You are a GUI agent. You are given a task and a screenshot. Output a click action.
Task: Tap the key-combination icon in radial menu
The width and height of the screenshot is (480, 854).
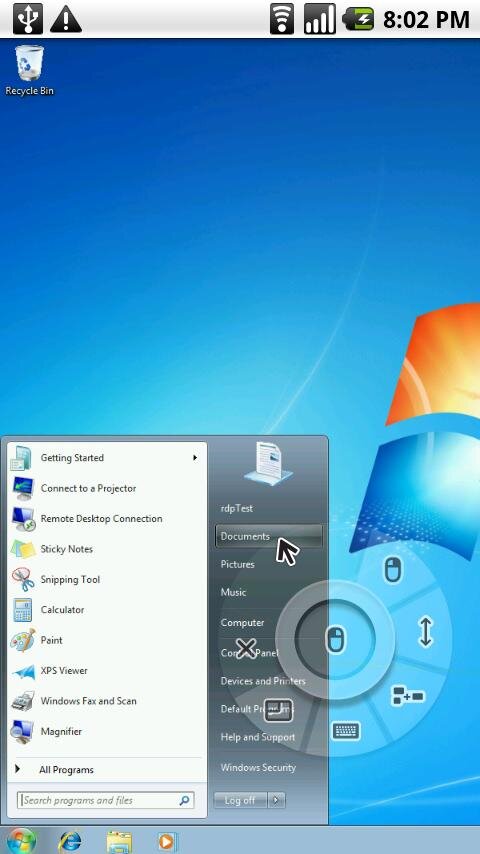(408, 696)
